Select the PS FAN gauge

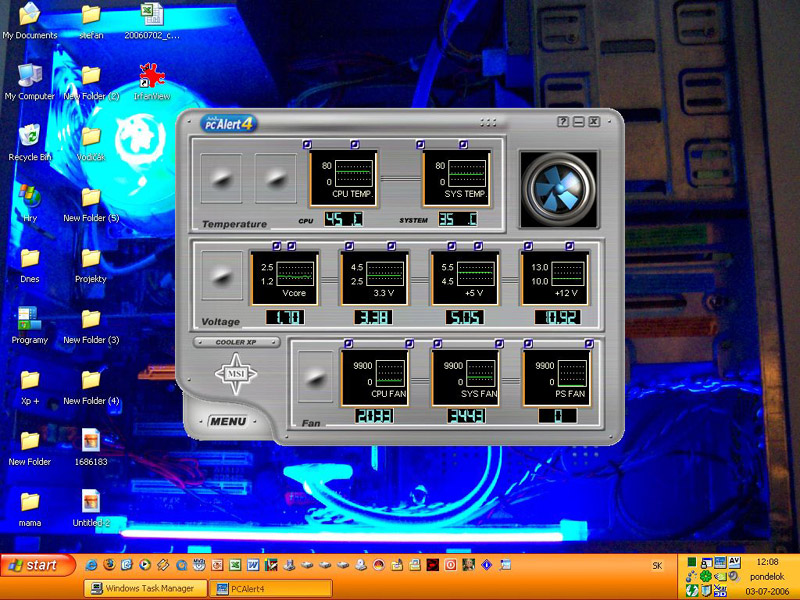pos(557,378)
